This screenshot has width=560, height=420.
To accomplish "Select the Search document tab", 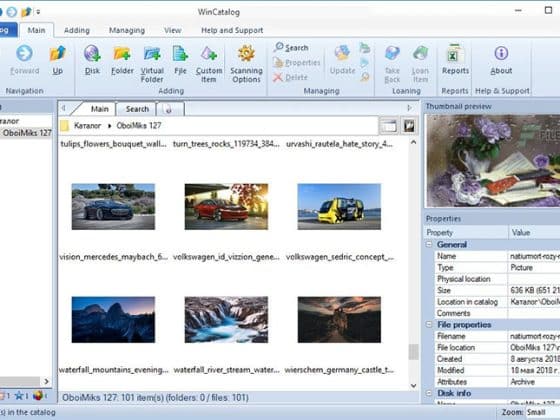I will (x=137, y=109).
